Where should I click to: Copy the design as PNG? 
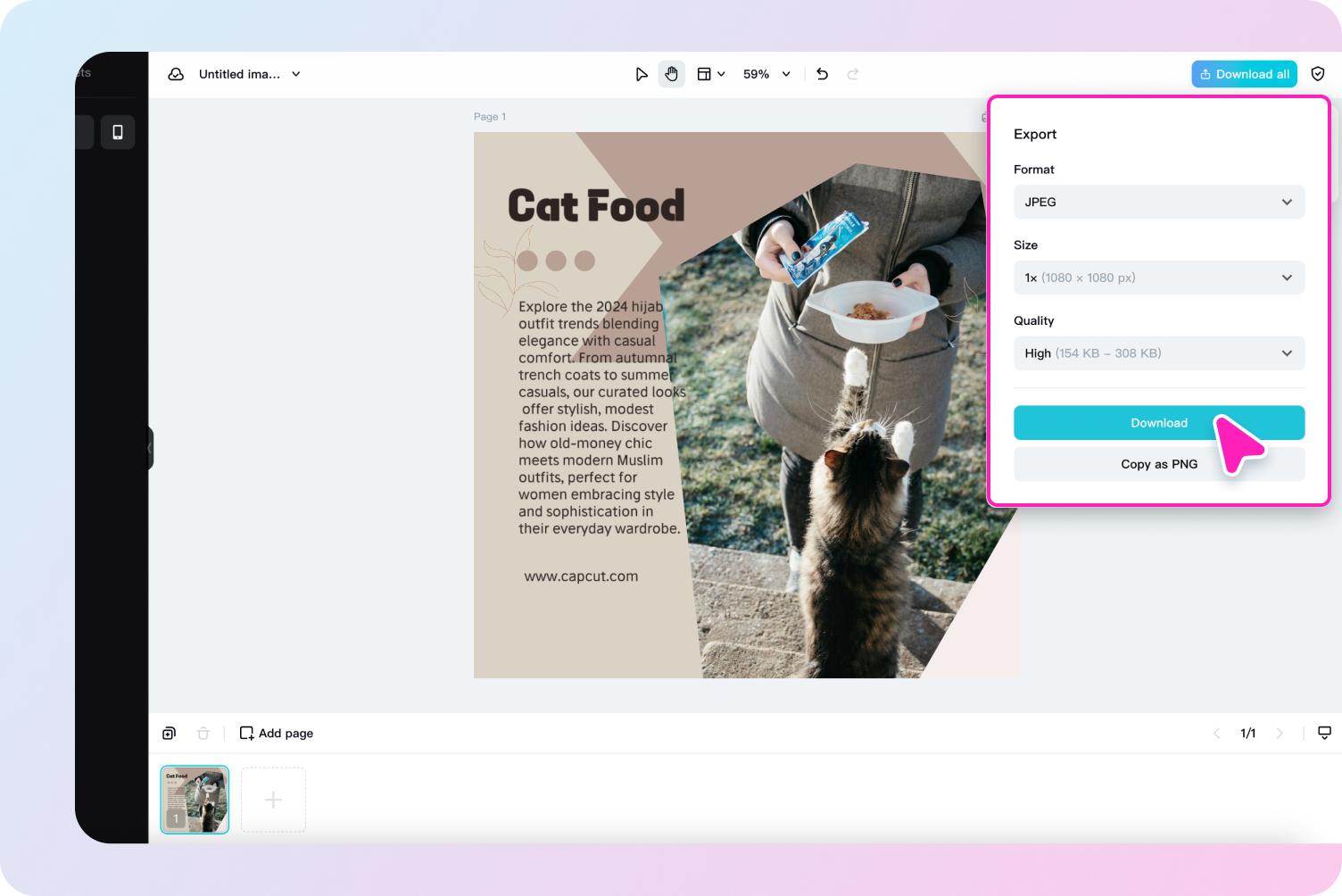pyautogui.click(x=1158, y=463)
